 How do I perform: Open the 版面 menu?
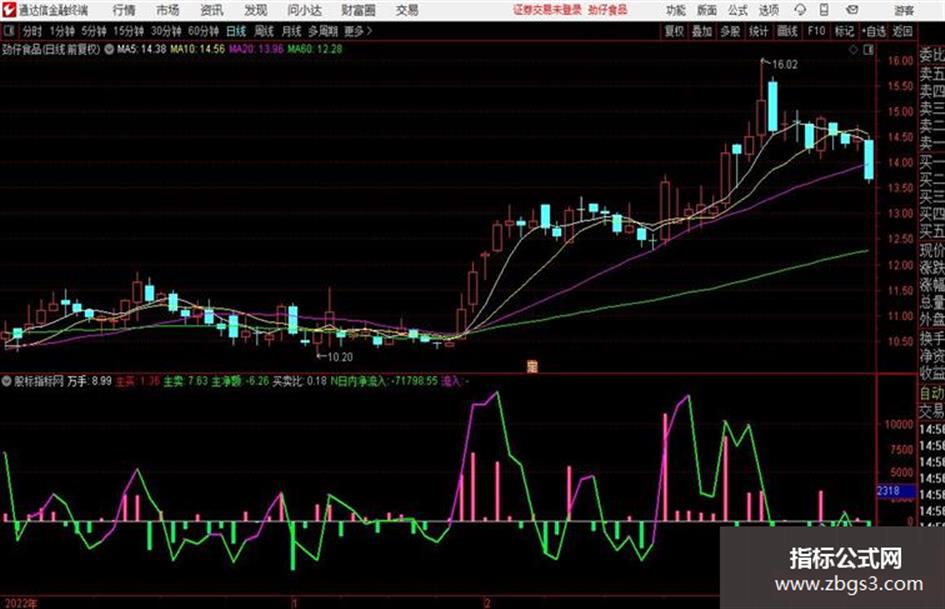706,10
